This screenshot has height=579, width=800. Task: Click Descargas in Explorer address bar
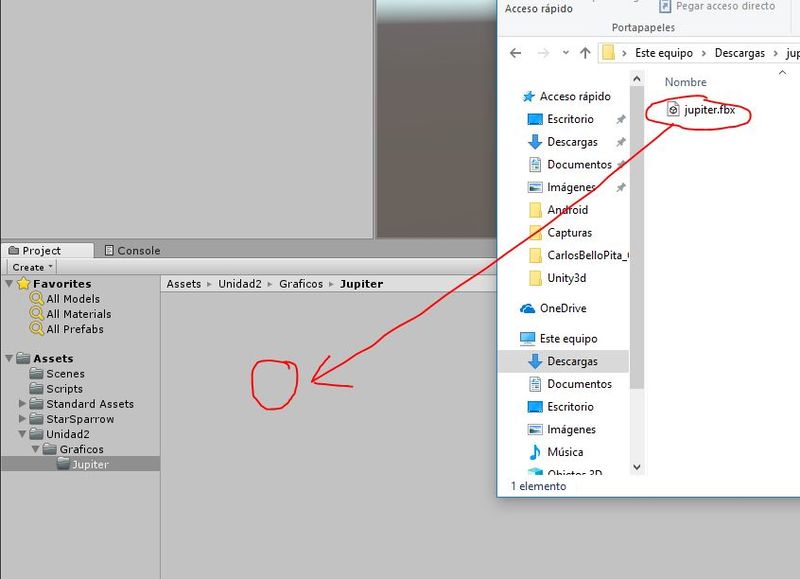click(740, 53)
